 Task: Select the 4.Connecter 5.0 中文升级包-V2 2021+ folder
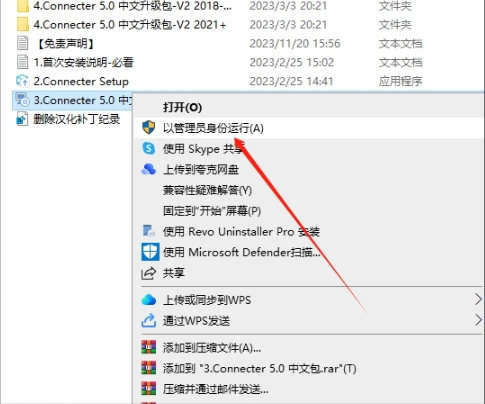pyautogui.click(x=130, y=24)
